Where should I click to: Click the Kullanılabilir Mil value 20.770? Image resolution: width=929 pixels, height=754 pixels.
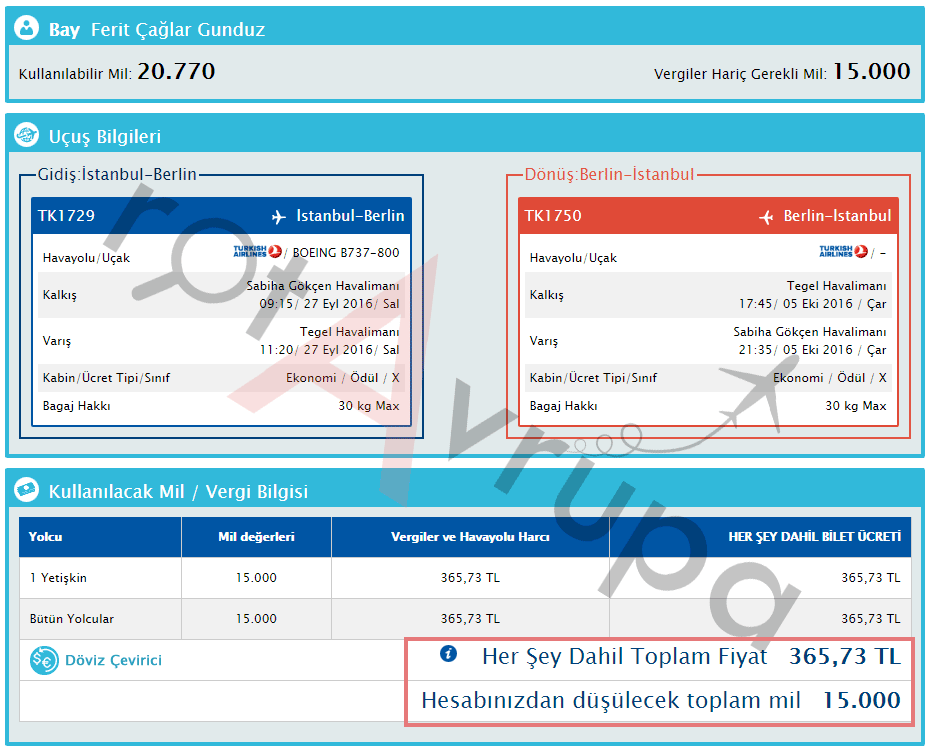176,71
